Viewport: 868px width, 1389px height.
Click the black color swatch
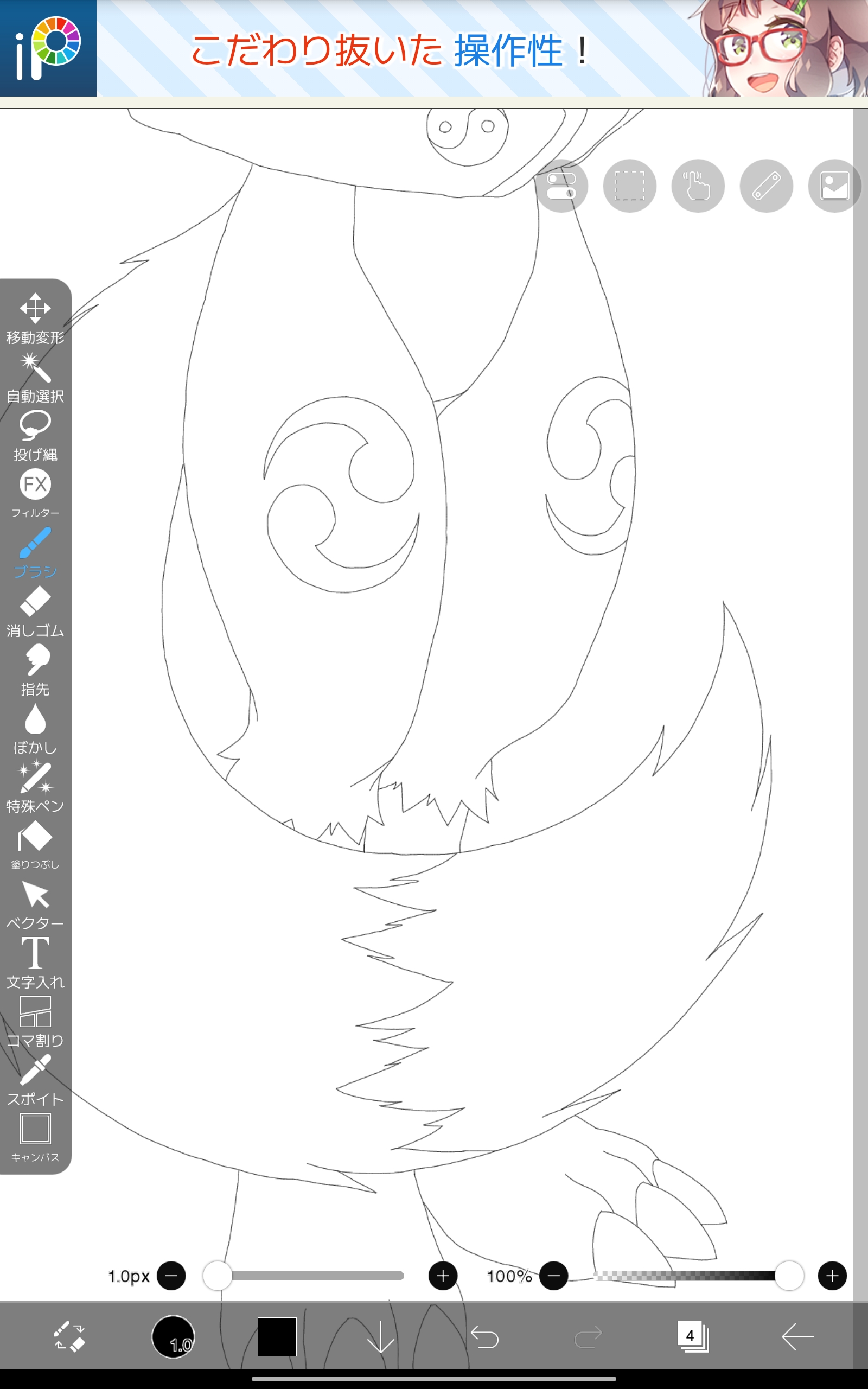277,1337
